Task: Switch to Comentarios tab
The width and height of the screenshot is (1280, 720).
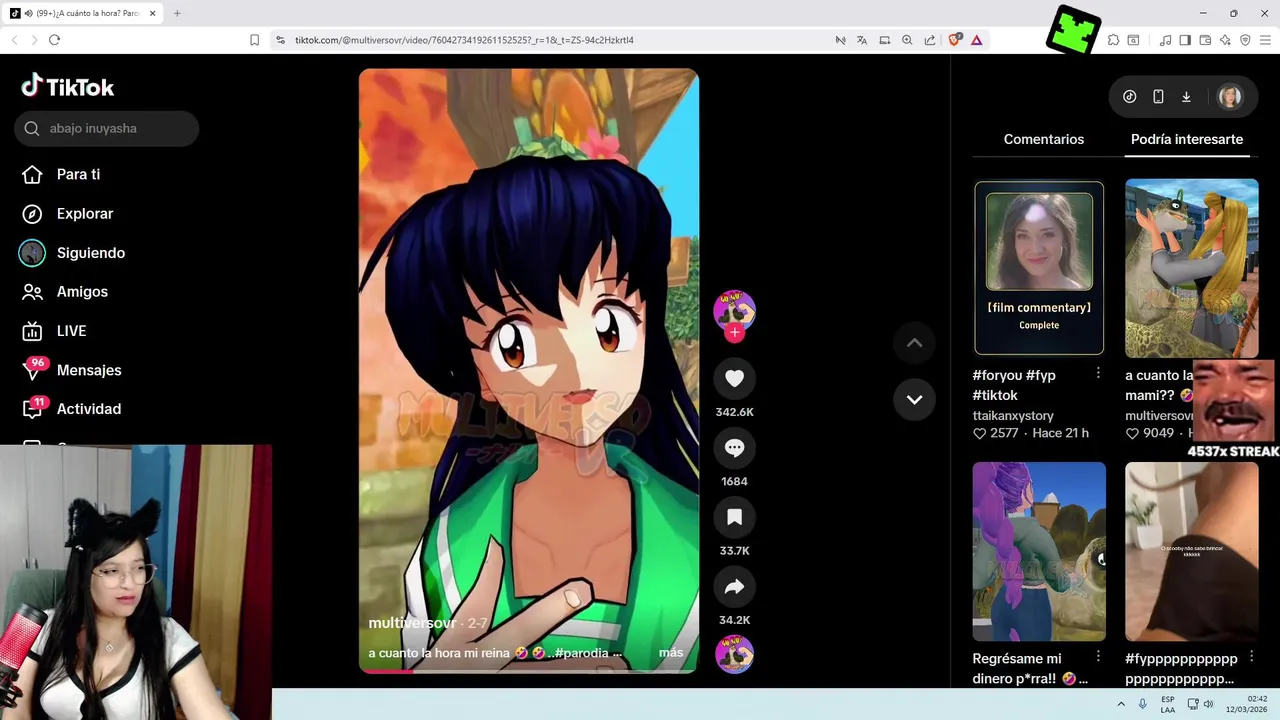Action: point(1043,139)
